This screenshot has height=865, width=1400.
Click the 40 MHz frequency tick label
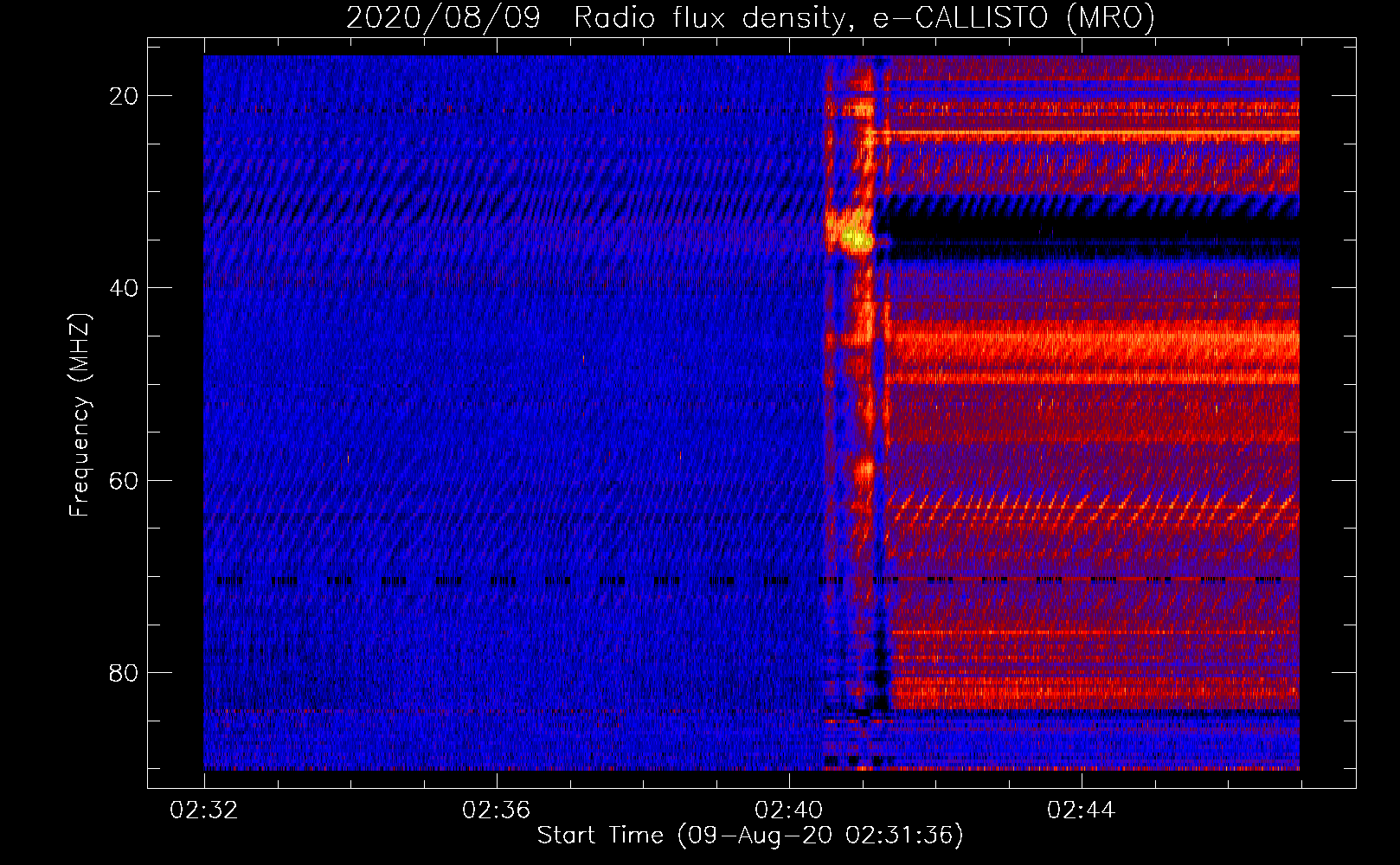click(124, 288)
